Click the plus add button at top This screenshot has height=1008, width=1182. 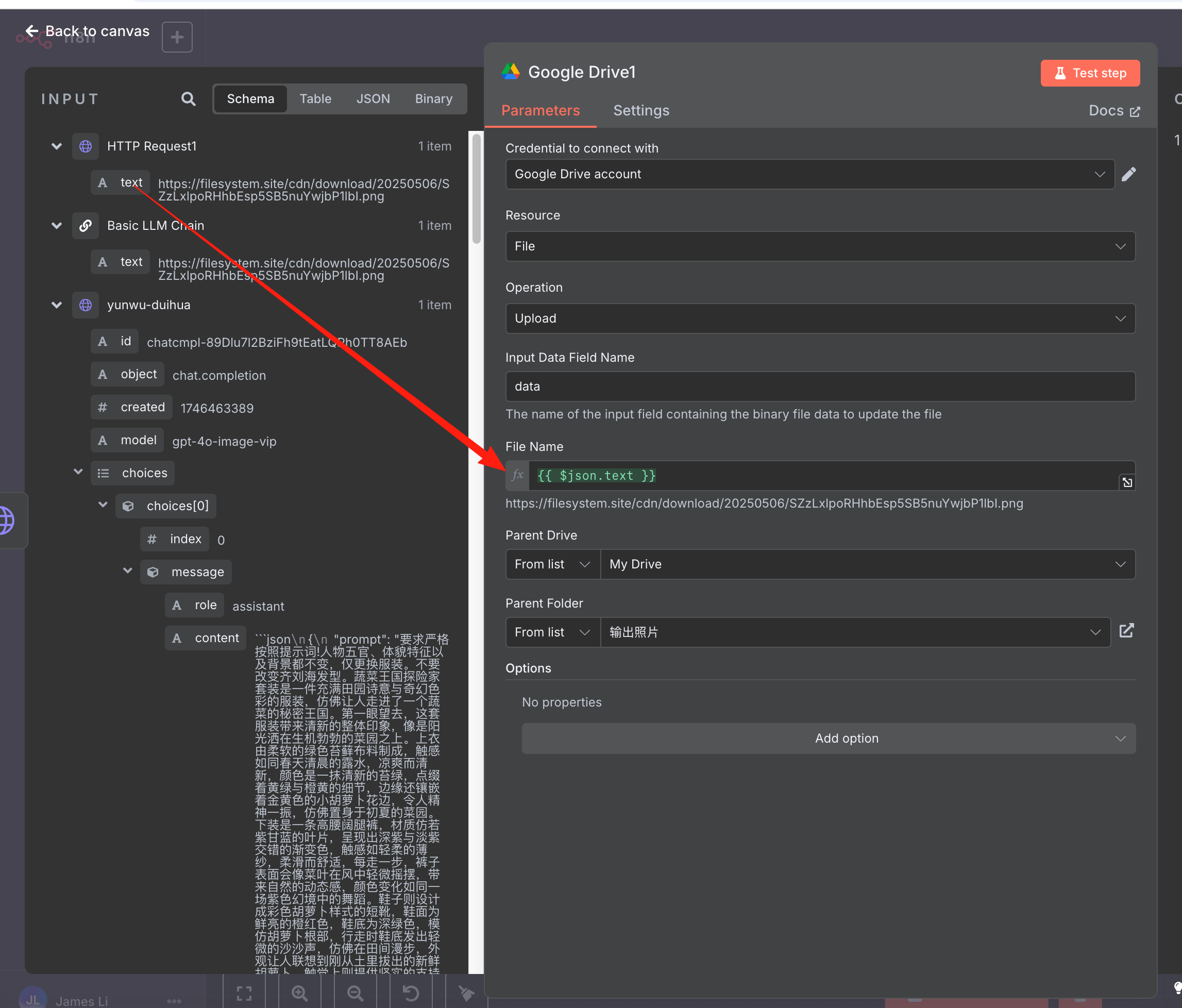click(177, 37)
